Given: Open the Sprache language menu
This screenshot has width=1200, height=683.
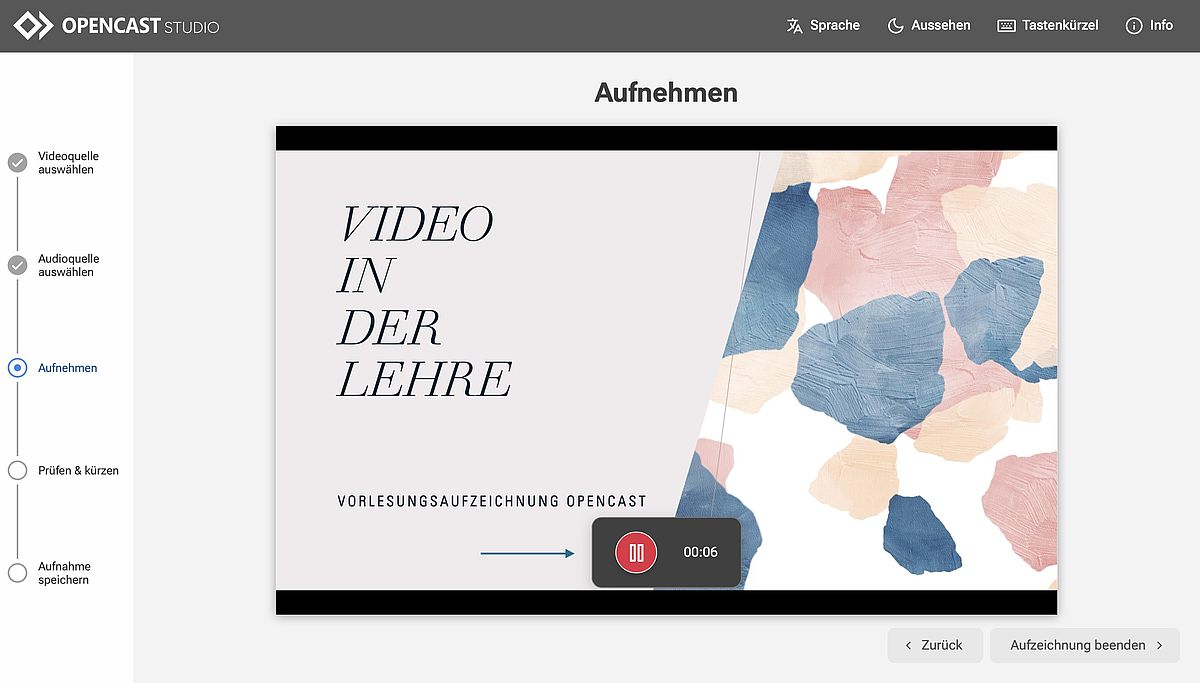Looking at the screenshot, I should pyautogui.click(x=823, y=25).
